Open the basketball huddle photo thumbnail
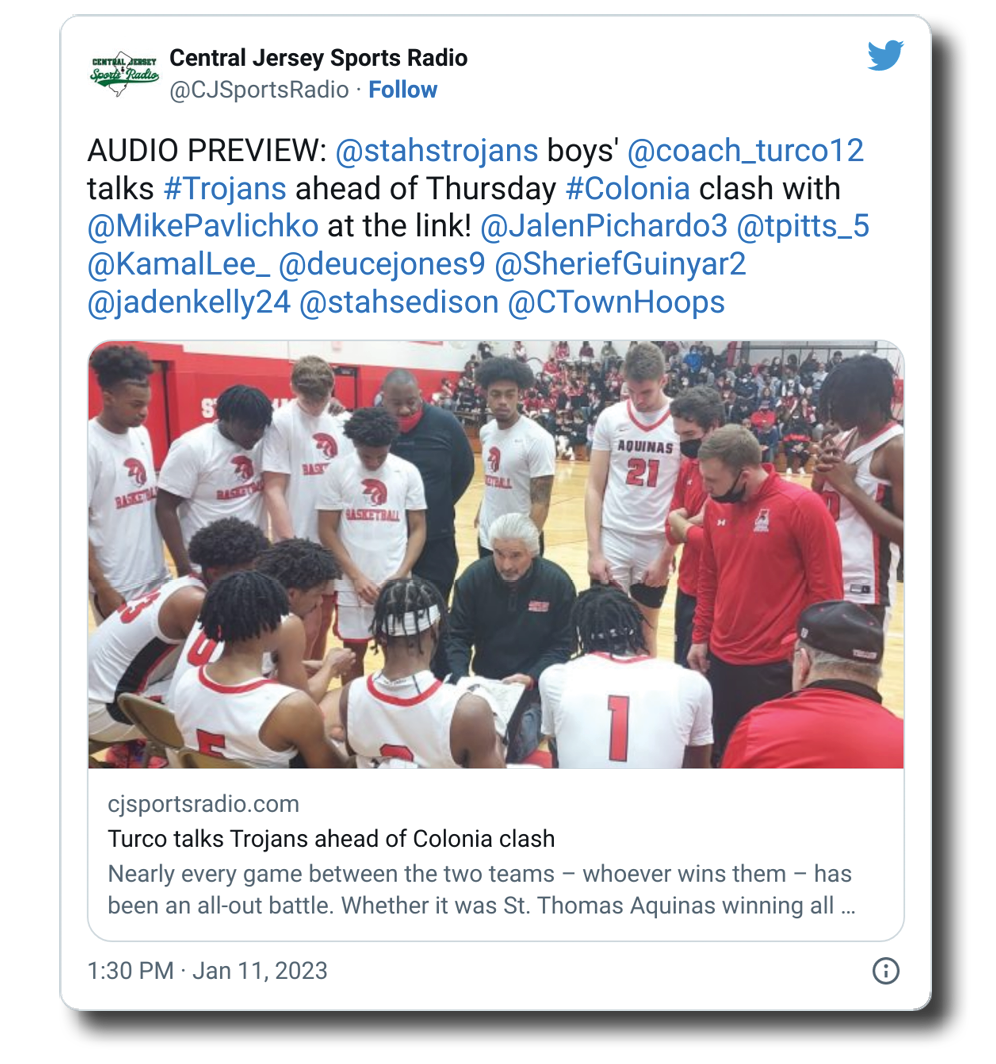The width and height of the screenshot is (996, 1064). click(x=496, y=554)
